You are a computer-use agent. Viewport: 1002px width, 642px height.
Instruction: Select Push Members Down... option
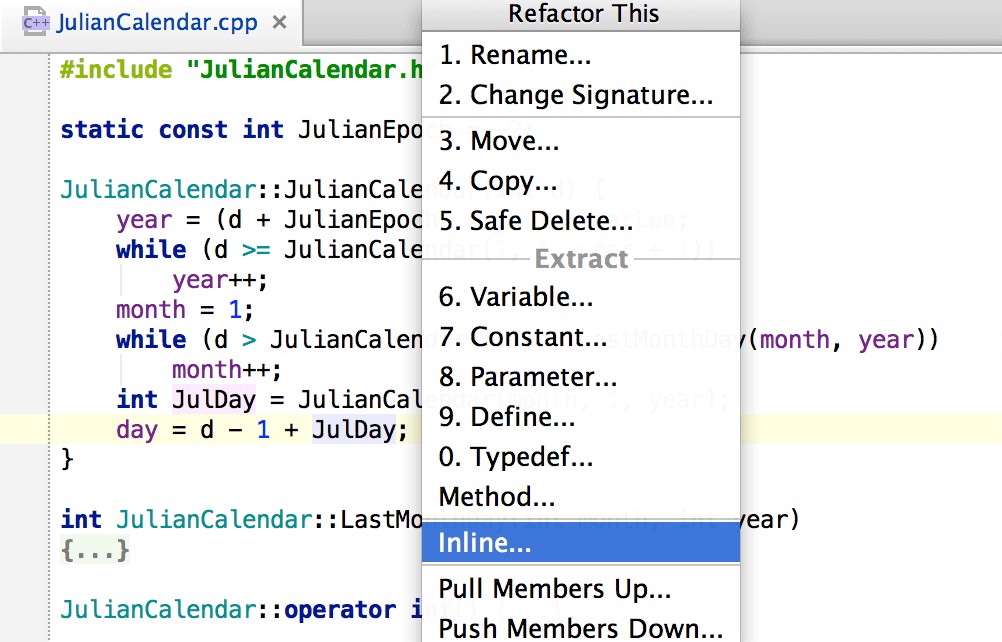[580, 628]
